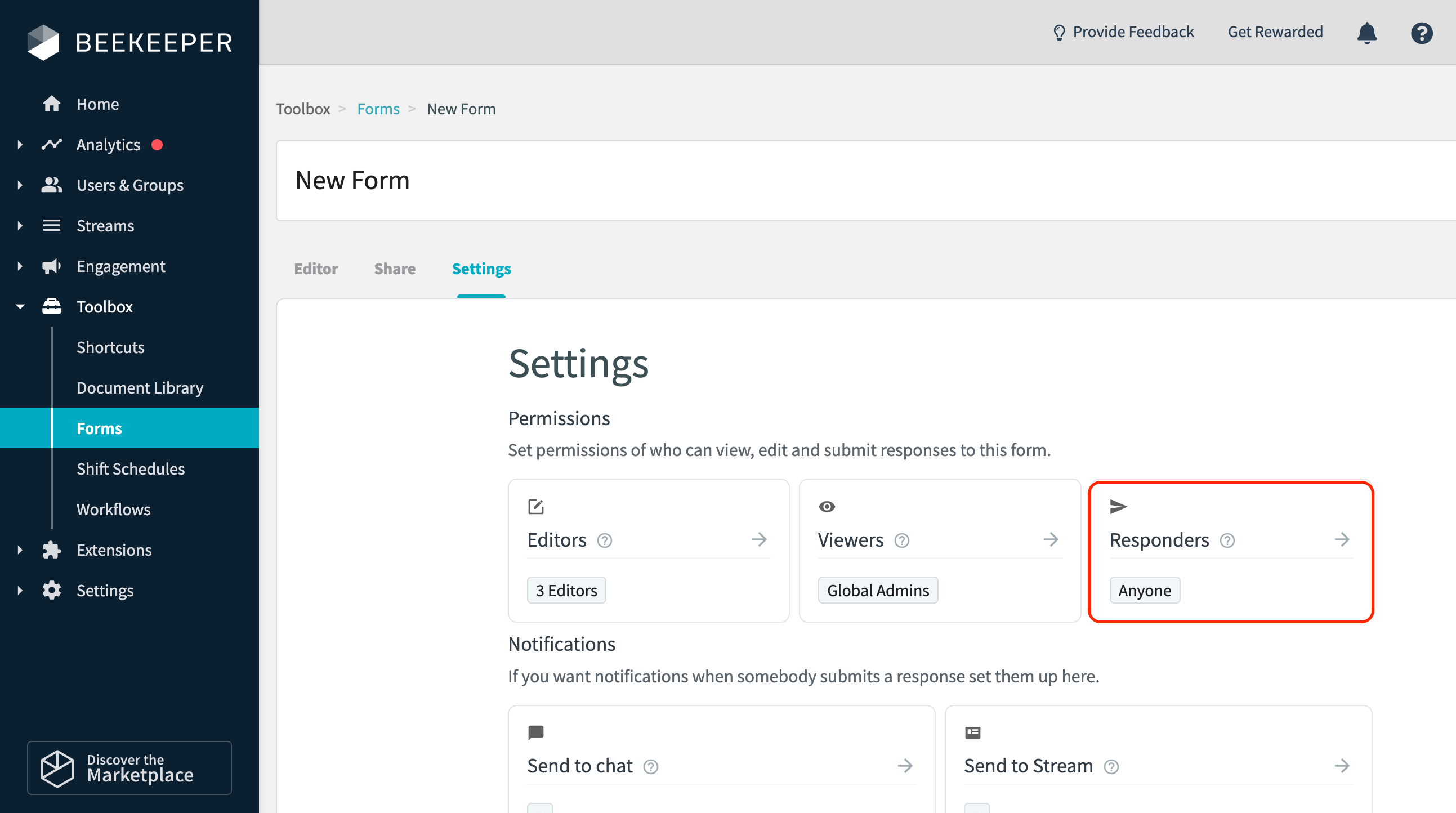
Task: Expand the Users & Groups menu arrow
Action: pos(20,185)
